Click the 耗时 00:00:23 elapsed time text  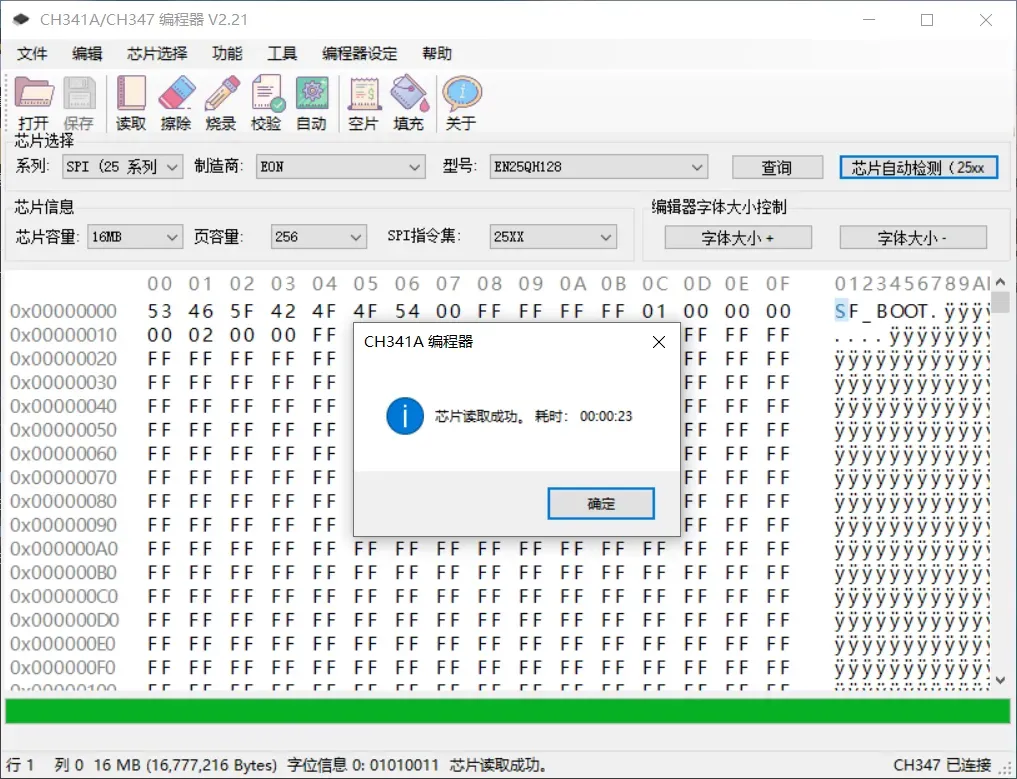point(583,416)
